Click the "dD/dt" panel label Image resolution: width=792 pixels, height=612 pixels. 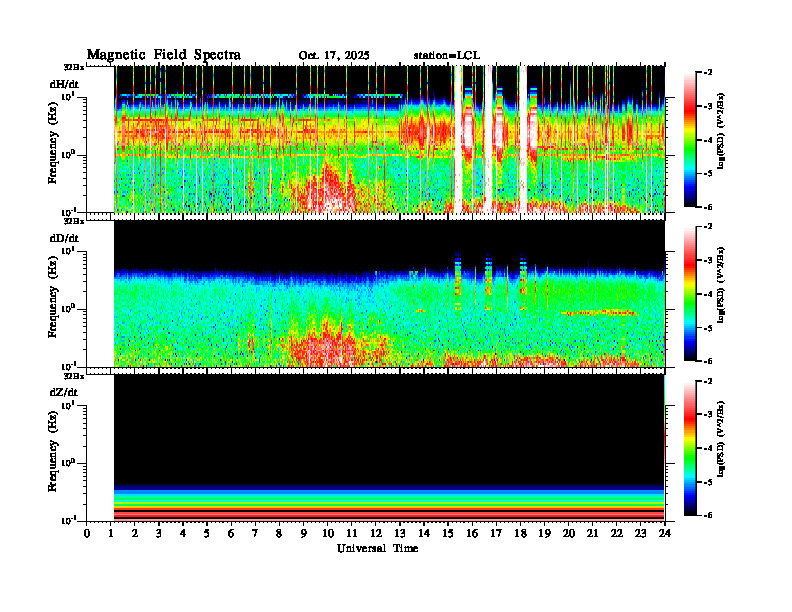[x=64, y=238]
